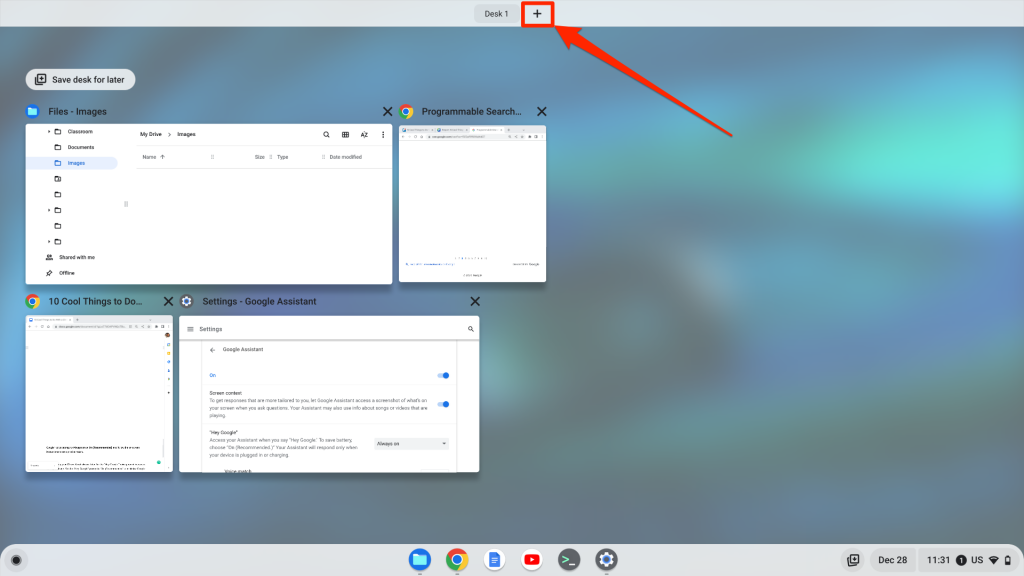This screenshot has width=1024, height=576.
Task: Open the Files three-dot more menu
Action: (383, 135)
